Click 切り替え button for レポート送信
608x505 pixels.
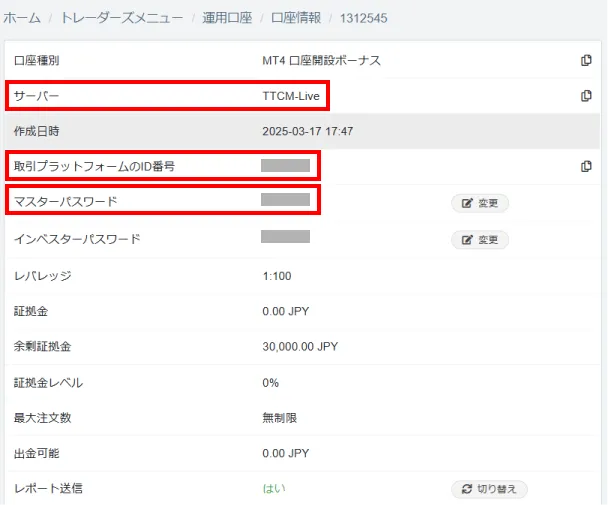pyautogui.click(x=489, y=489)
